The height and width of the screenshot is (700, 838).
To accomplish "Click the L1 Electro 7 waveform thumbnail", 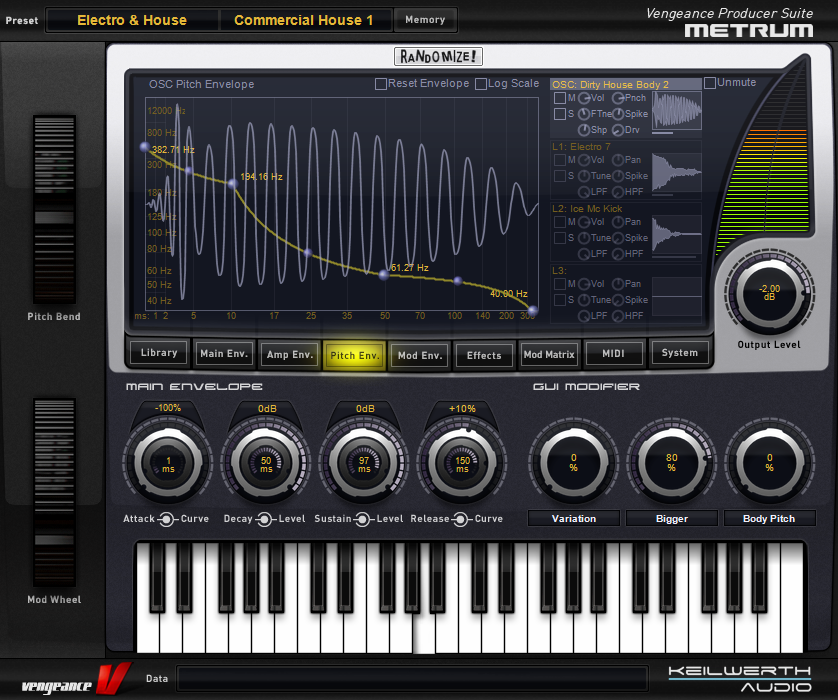I will click(677, 172).
